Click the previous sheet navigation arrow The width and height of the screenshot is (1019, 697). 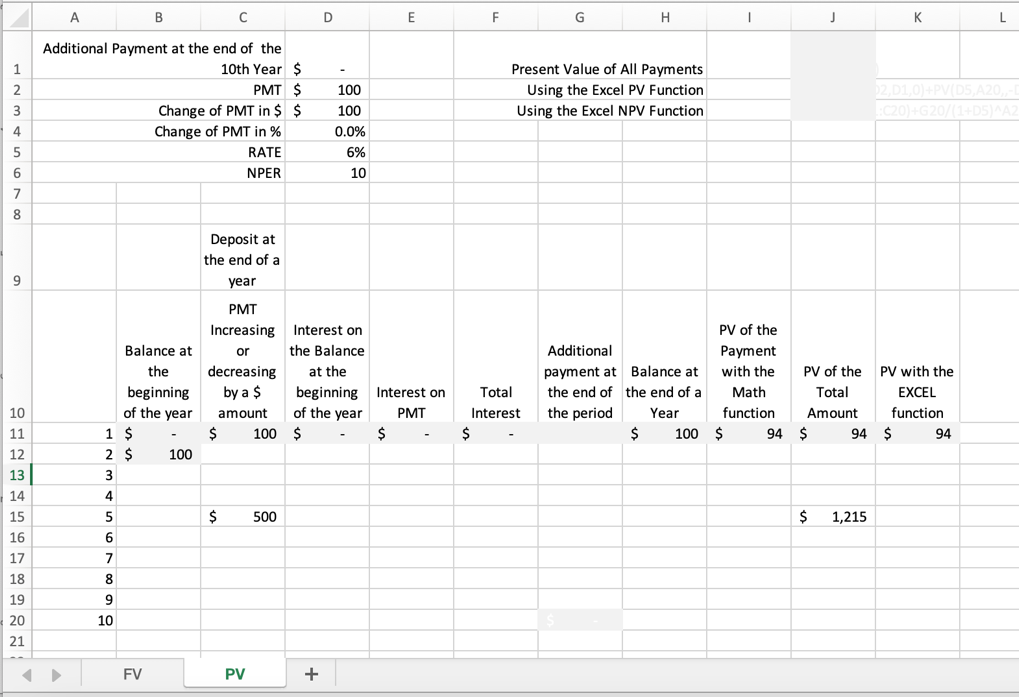point(27,675)
